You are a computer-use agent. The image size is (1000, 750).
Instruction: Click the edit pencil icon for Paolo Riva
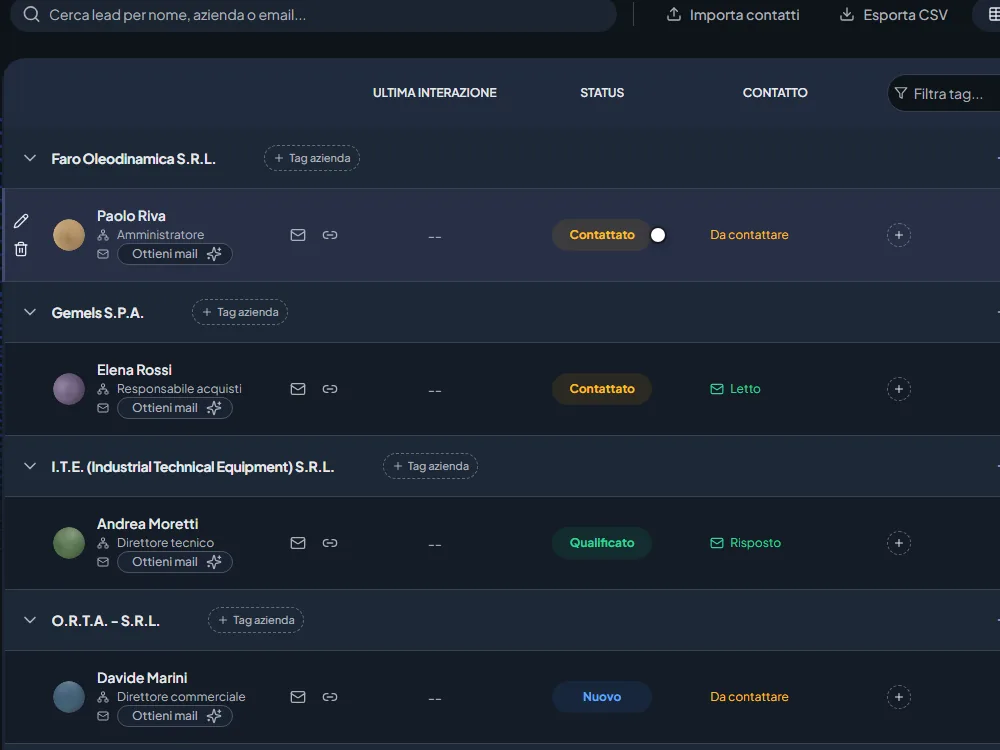coord(21,221)
